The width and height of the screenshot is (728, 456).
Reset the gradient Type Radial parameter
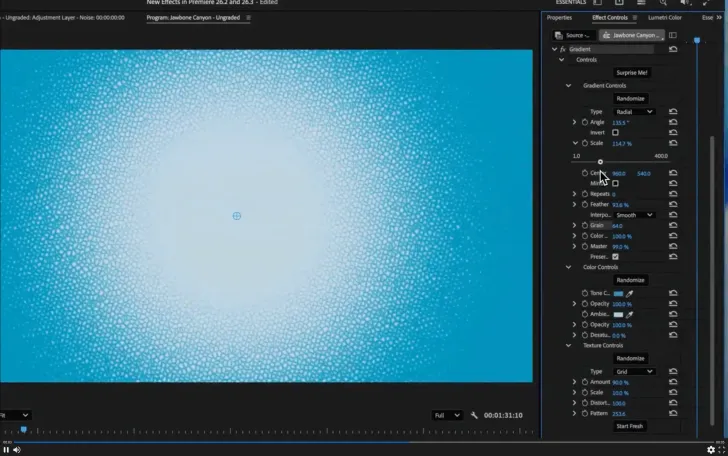[x=673, y=111]
